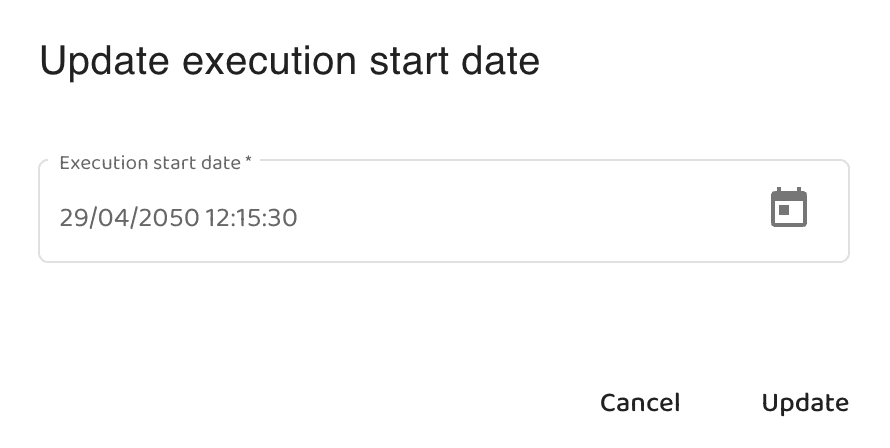Click the word "date" in the field label

[x=221, y=163]
